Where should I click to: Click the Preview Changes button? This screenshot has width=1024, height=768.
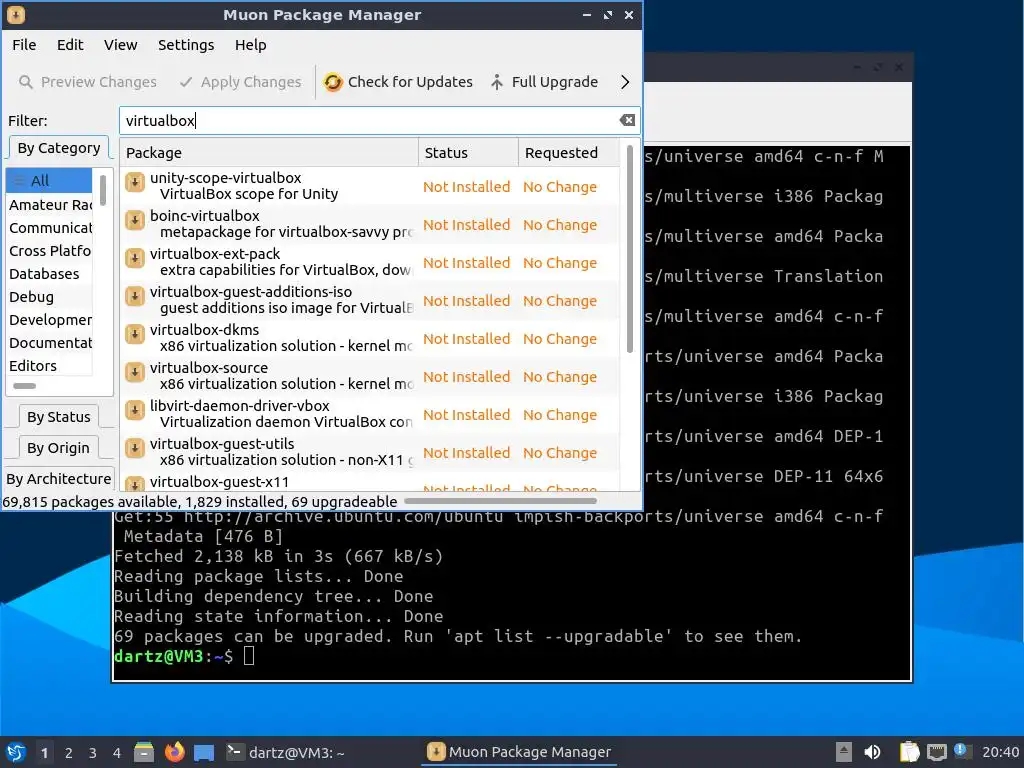88,82
